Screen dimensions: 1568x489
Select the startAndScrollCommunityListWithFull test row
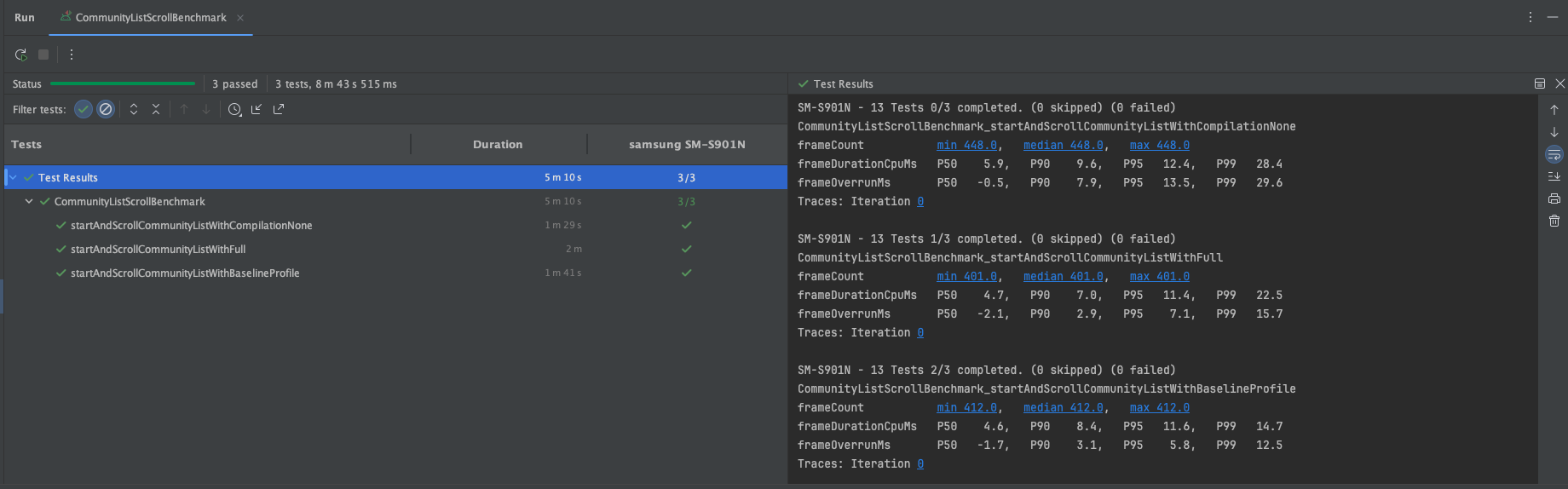click(x=395, y=249)
